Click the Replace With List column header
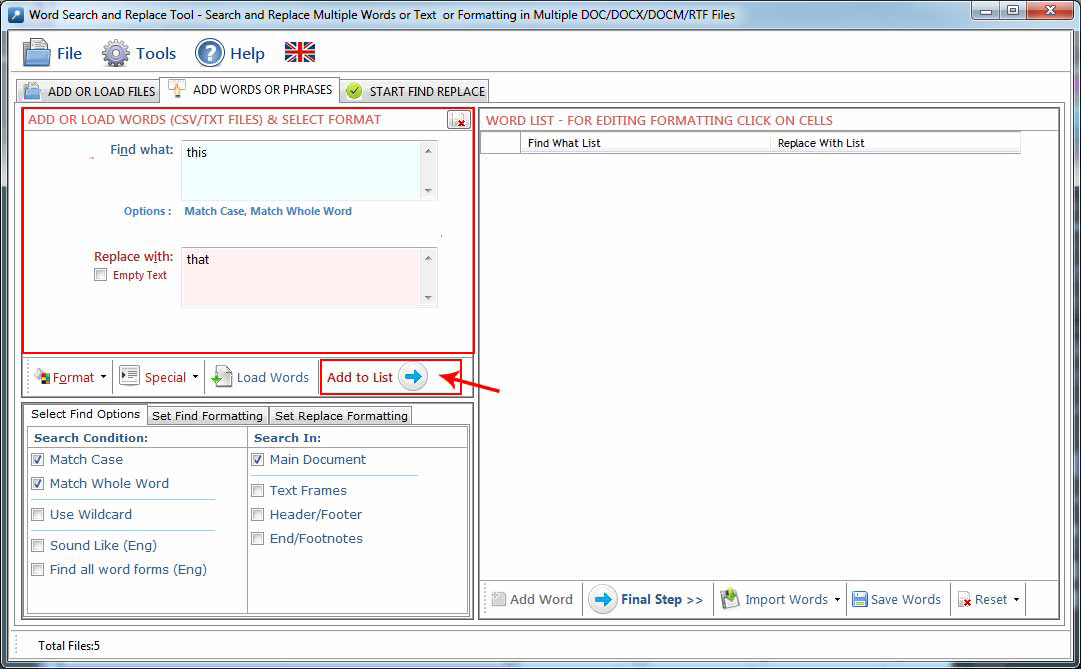1081x669 pixels. pyautogui.click(x=895, y=143)
